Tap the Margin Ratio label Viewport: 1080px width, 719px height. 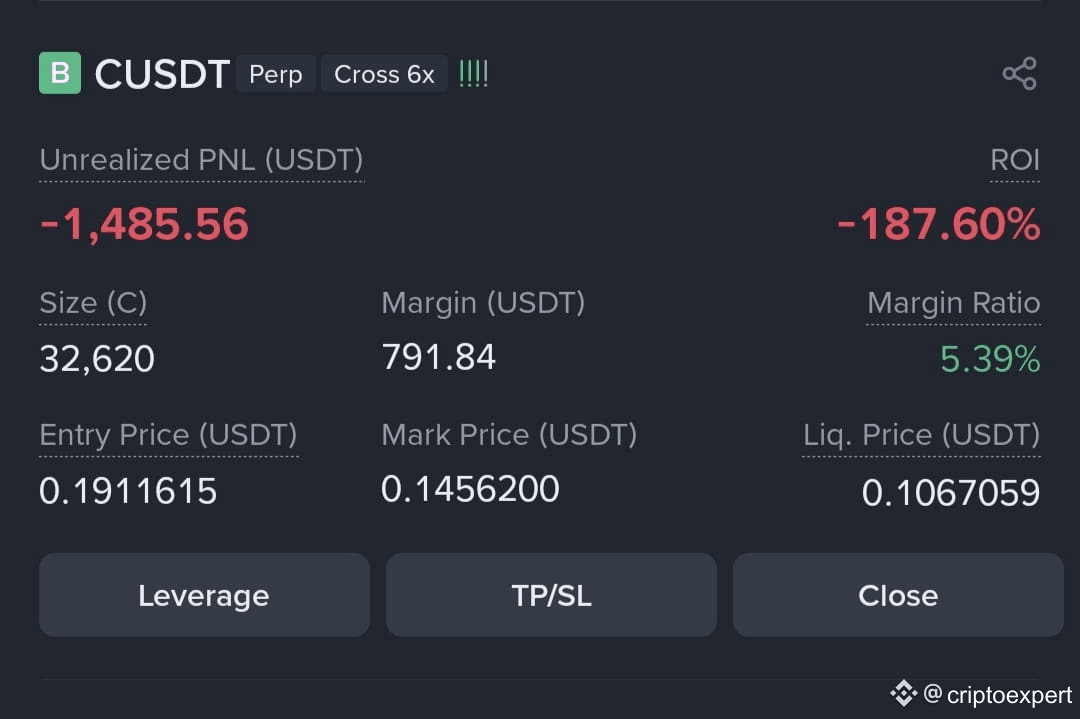click(953, 303)
